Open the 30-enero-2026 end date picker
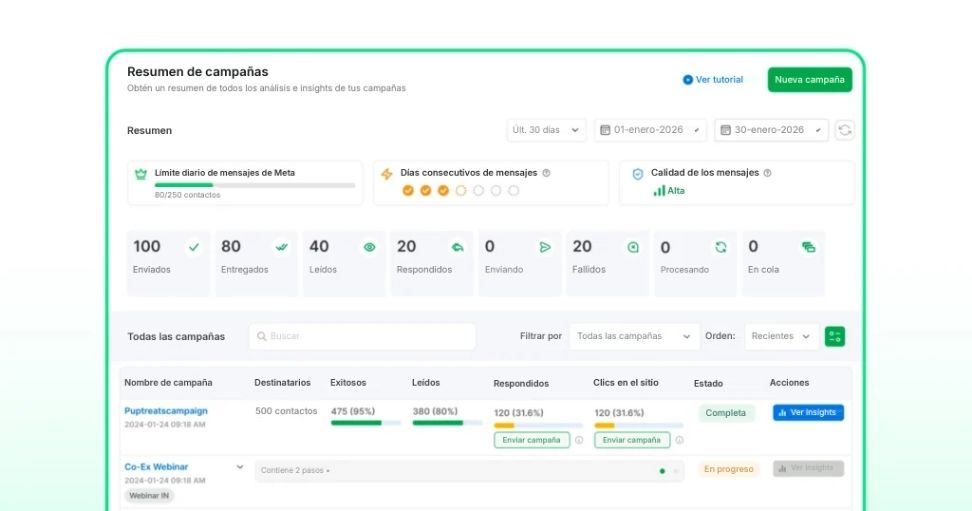 pyautogui.click(x=771, y=130)
